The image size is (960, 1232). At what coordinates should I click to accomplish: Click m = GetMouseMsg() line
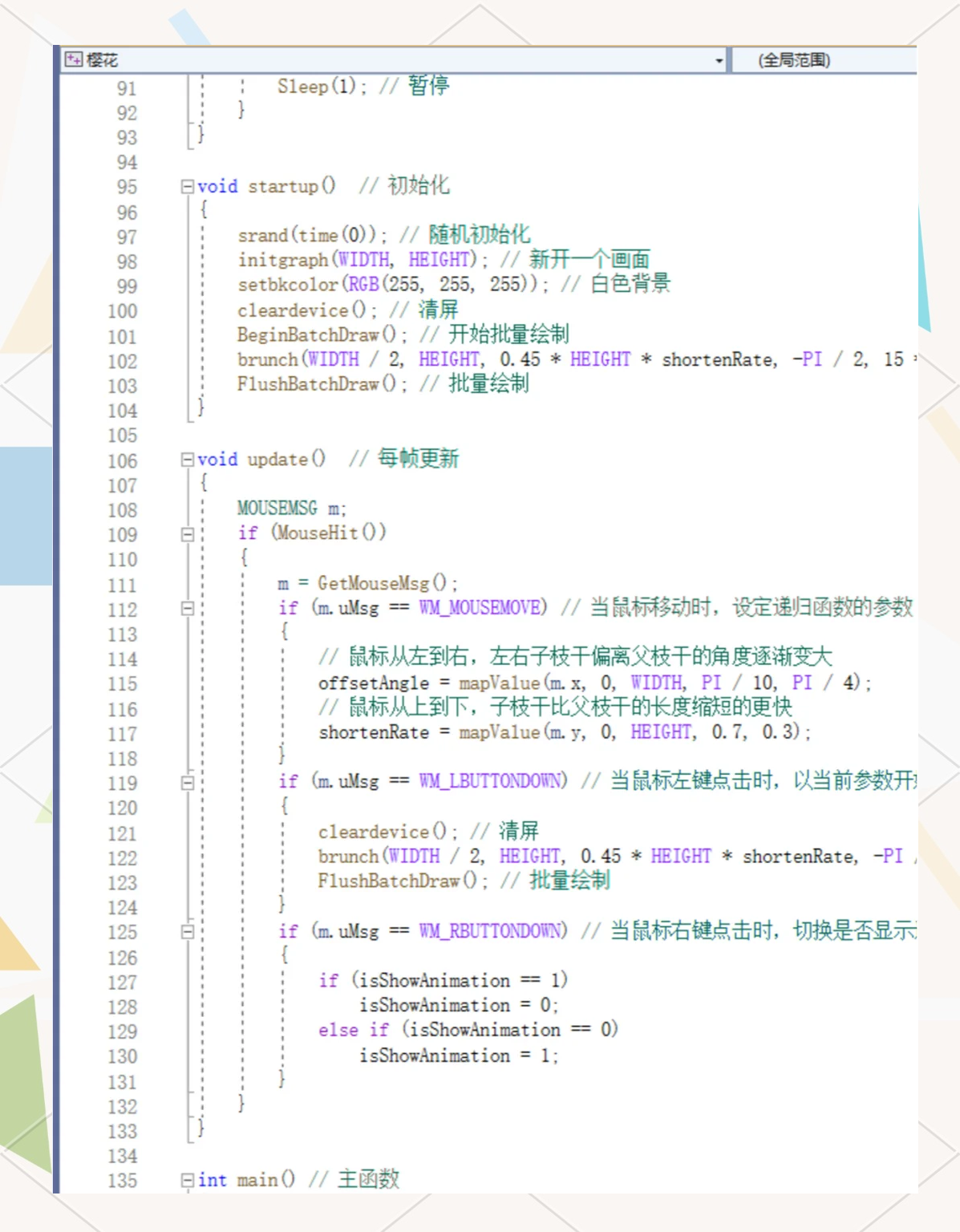pos(367,583)
